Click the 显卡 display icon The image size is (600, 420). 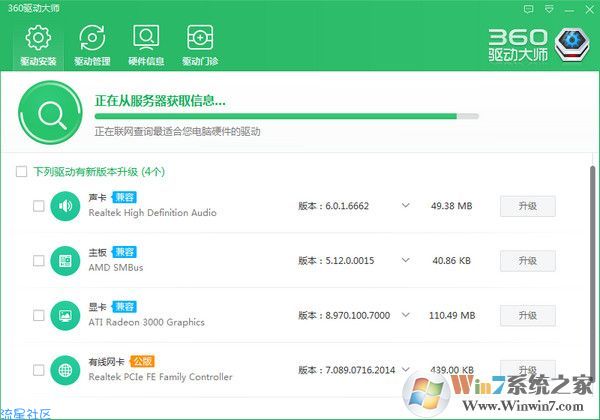click(65, 316)
